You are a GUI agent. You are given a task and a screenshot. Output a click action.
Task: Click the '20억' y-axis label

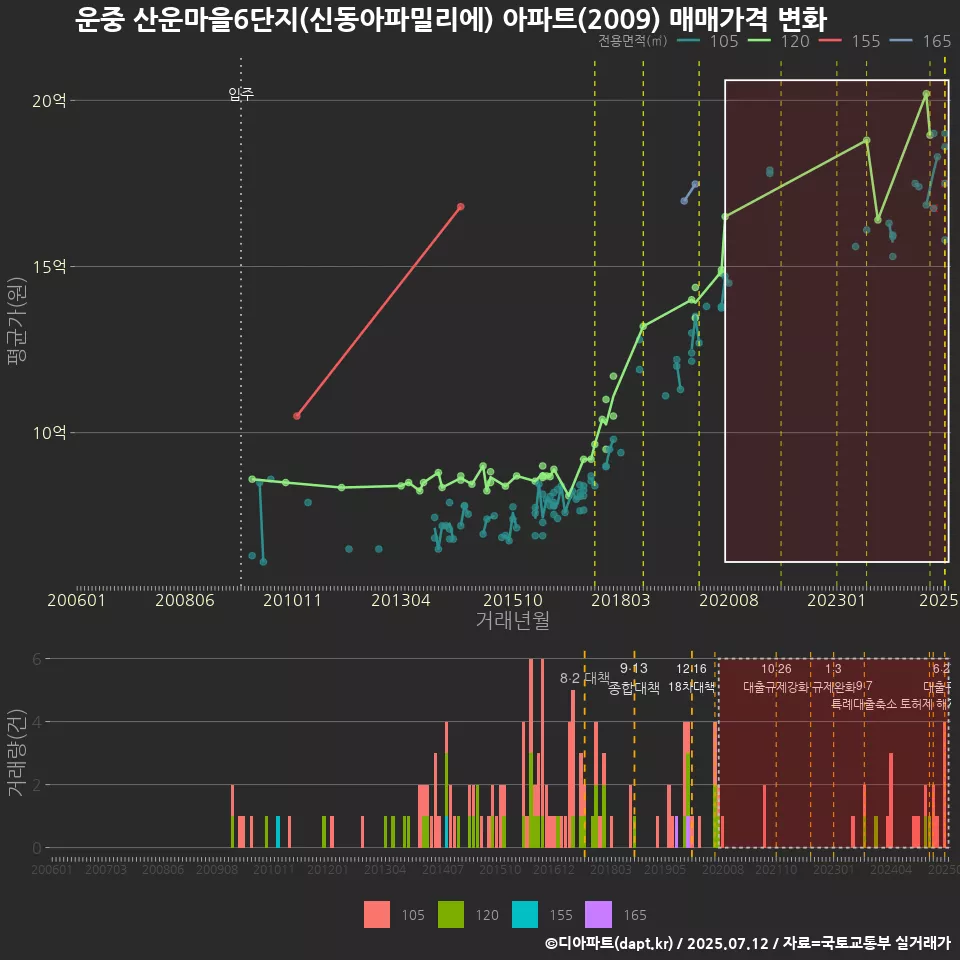pyautogui.click(x=49, y=100)
